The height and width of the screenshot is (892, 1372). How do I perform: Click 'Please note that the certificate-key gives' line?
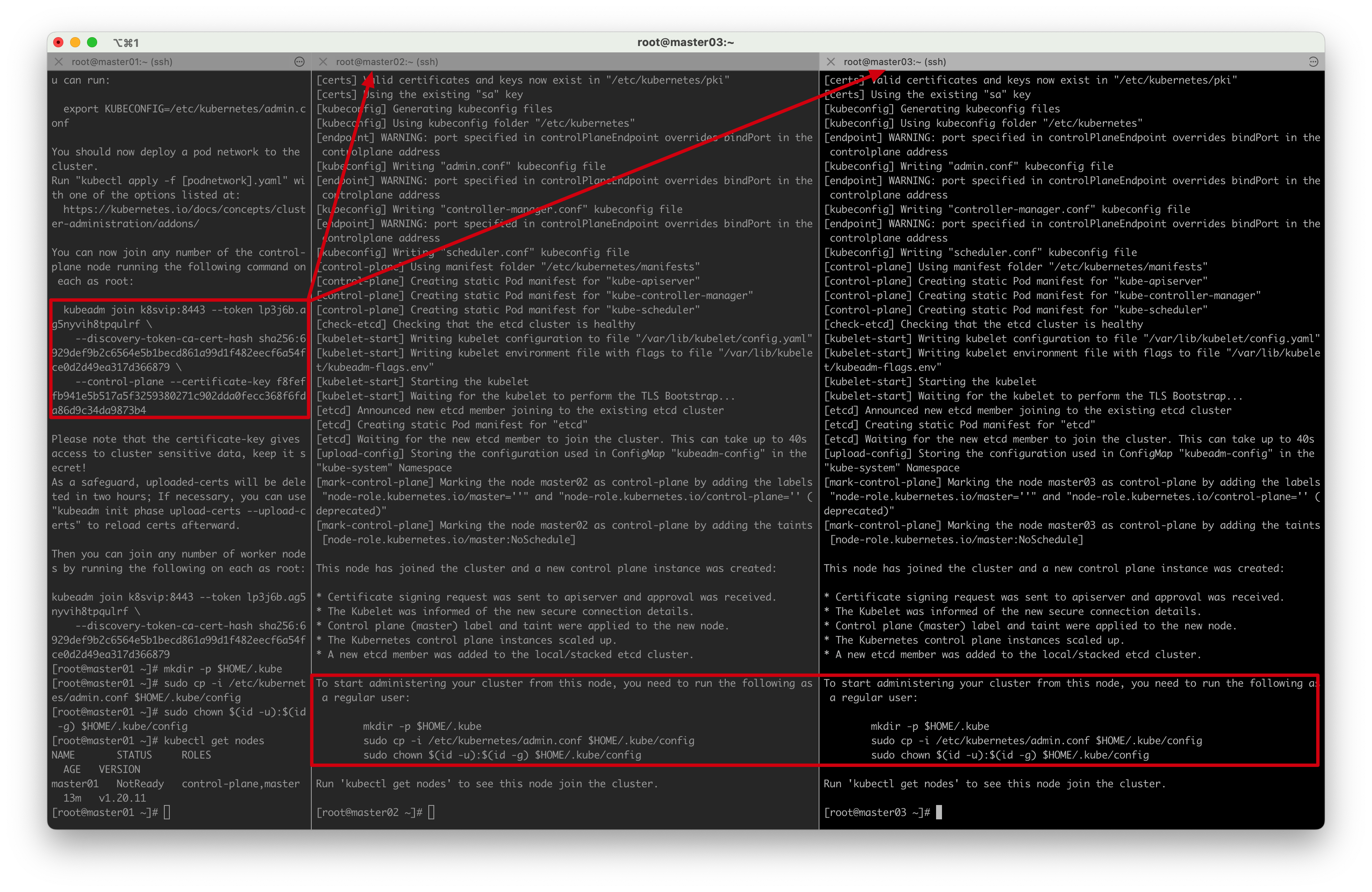[176, 439]
